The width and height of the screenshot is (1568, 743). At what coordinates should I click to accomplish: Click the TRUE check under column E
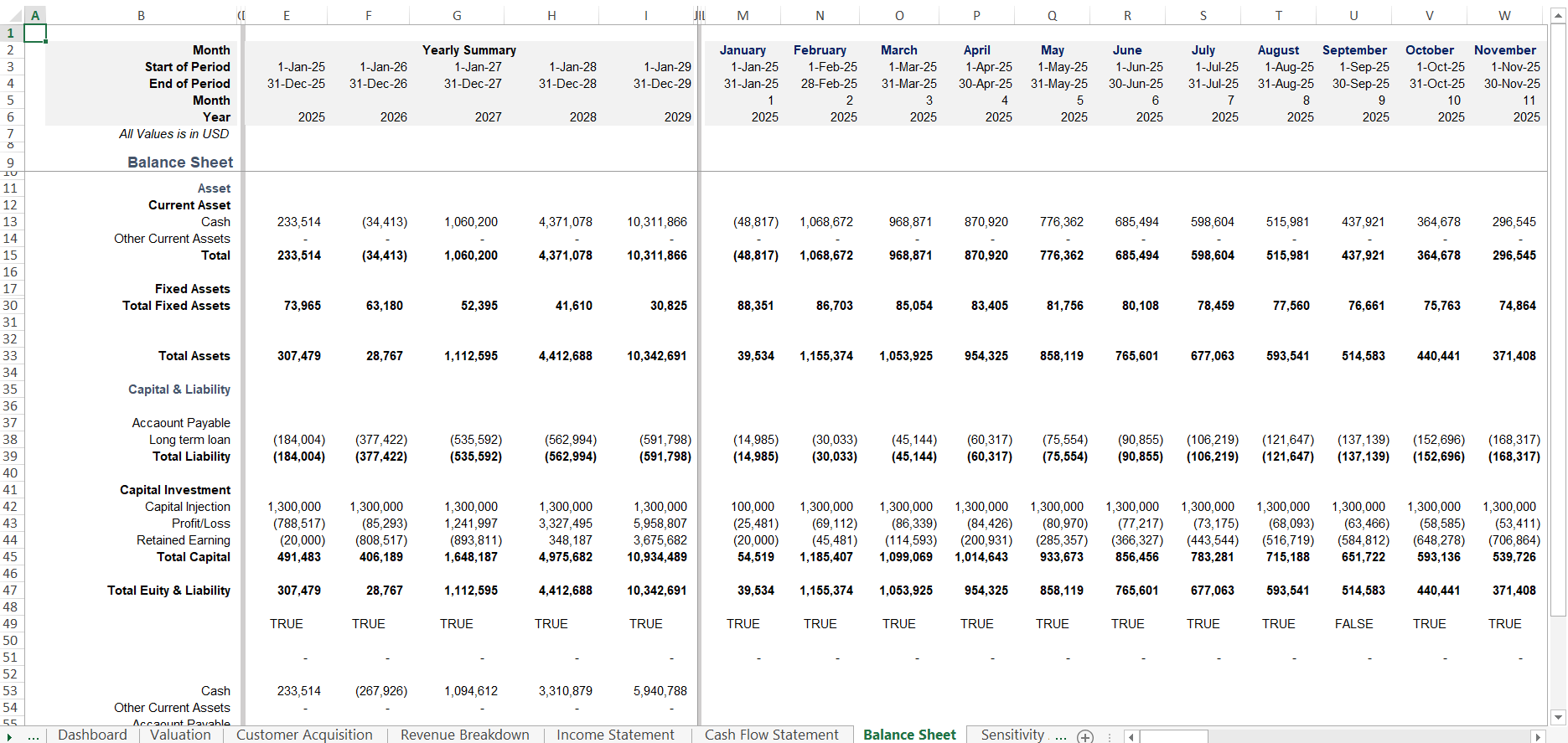pos(287,624)
